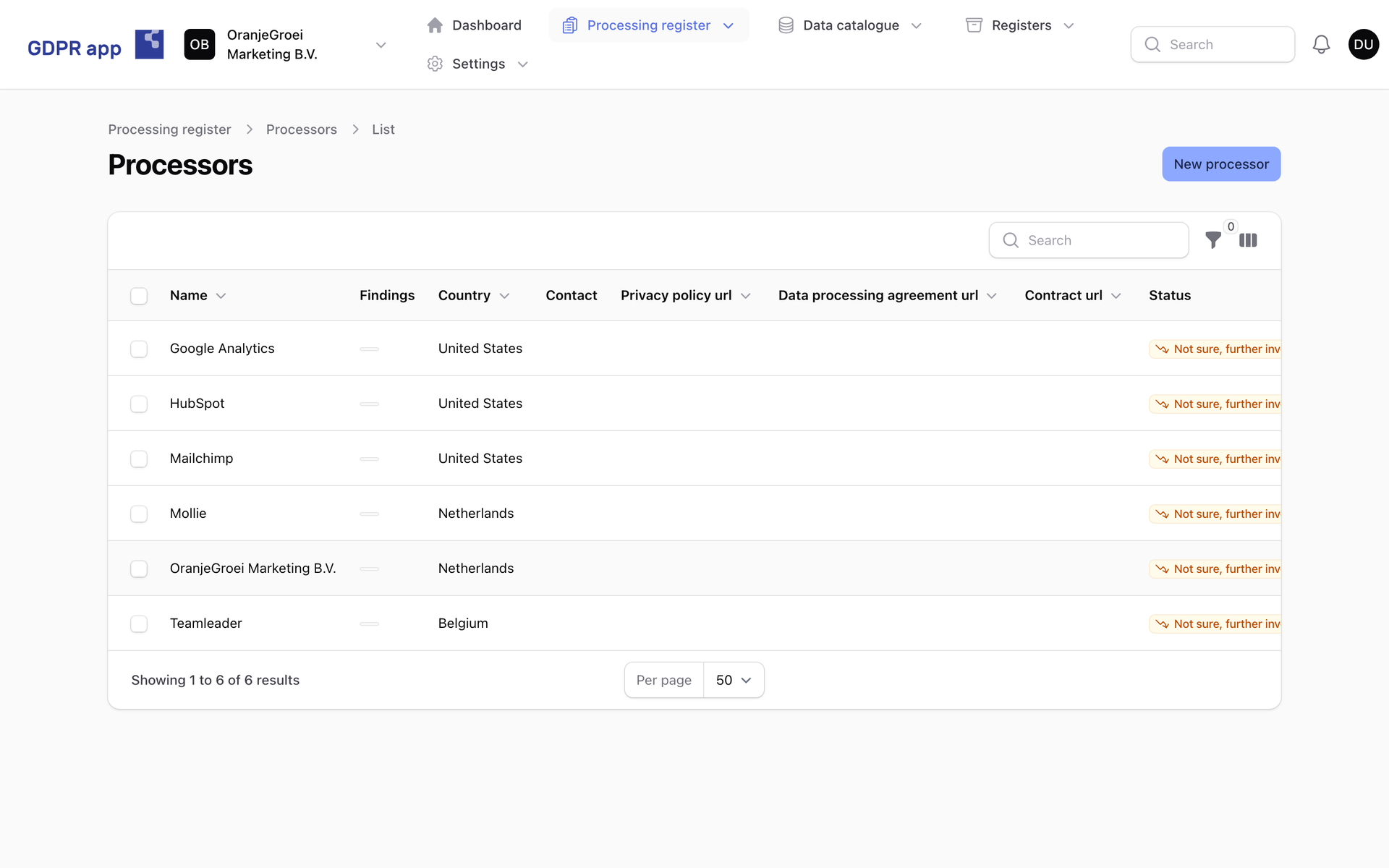Expand the Data catalogue menu chevron
The height and width of the screenshot is (868, 1389).
[x=917, y=26]
